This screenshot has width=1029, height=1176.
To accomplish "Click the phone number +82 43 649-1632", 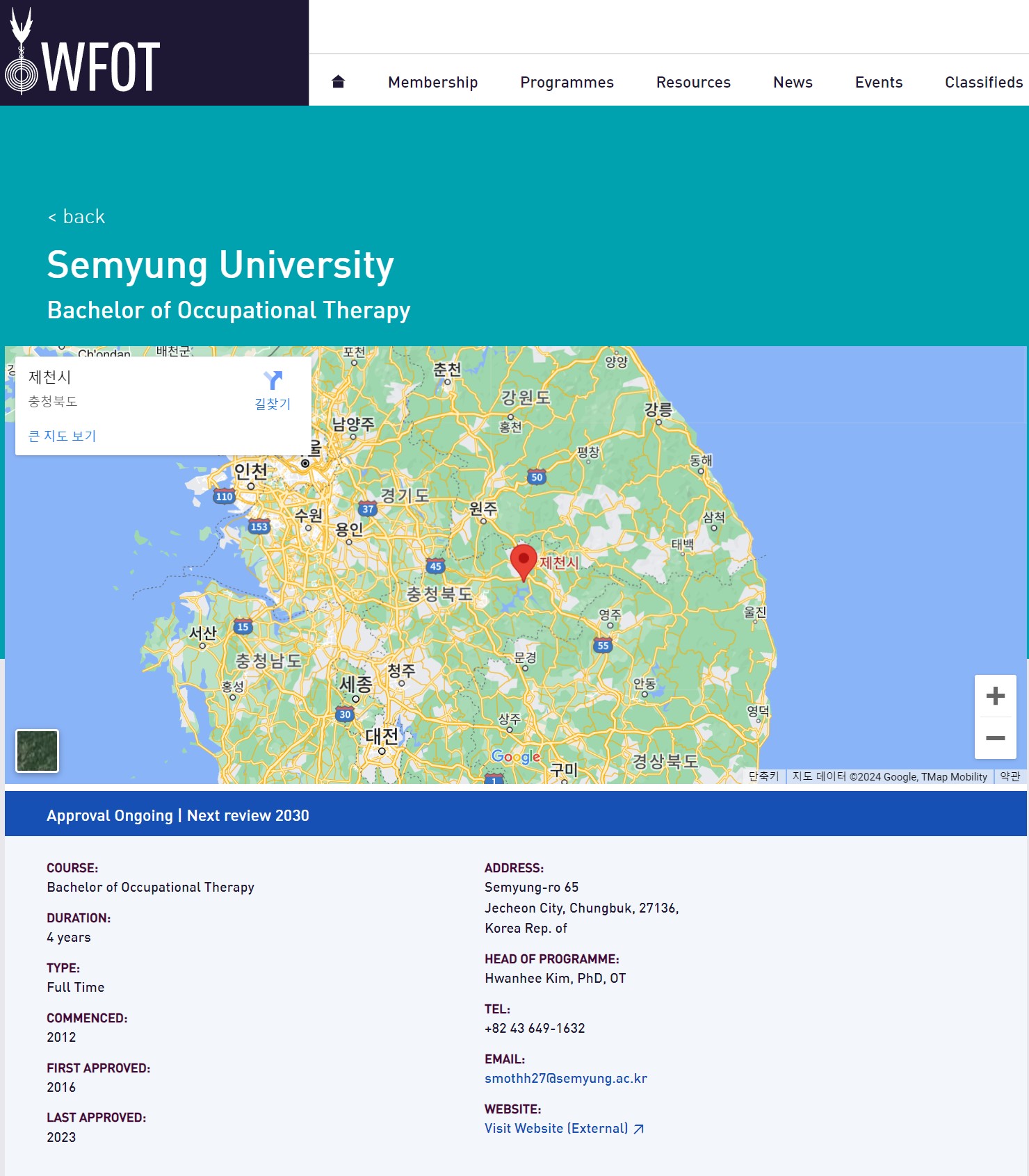I will point(535,1028).
